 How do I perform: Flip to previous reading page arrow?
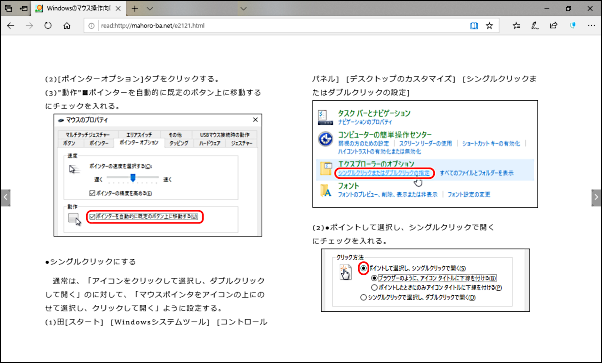pos(5,197)
